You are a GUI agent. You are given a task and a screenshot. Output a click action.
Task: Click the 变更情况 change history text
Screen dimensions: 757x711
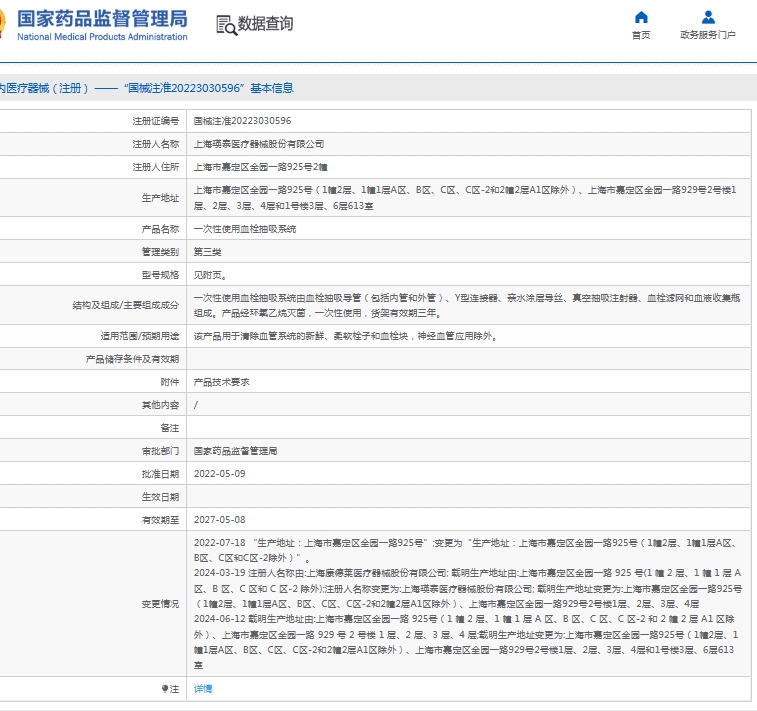point(468,604)
